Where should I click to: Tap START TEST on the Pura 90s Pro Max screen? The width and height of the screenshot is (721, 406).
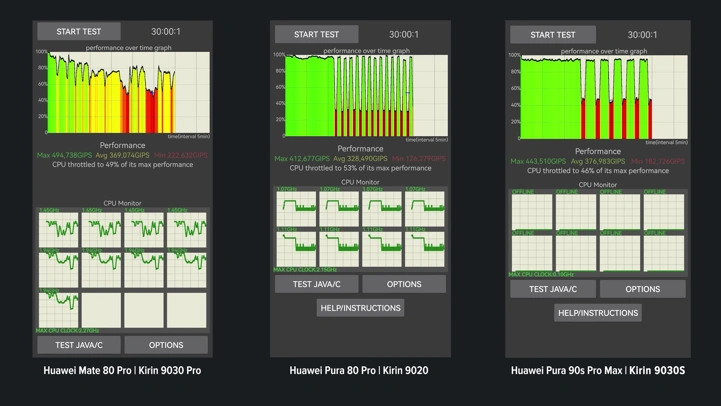coord(553,34)
